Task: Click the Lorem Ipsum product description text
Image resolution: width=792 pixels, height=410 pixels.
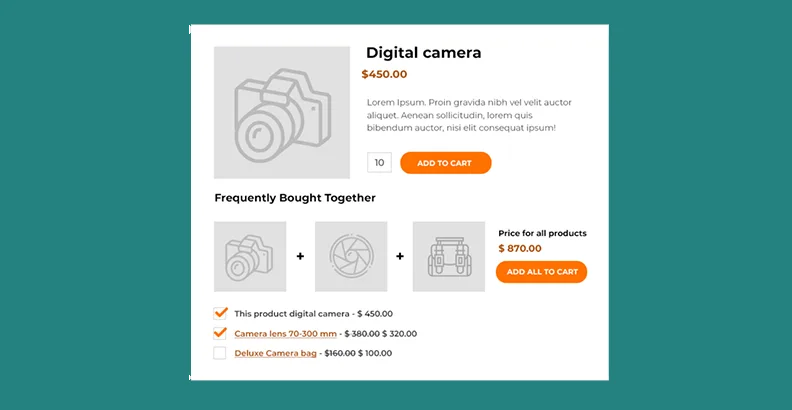Action: [x=468, y=115]
